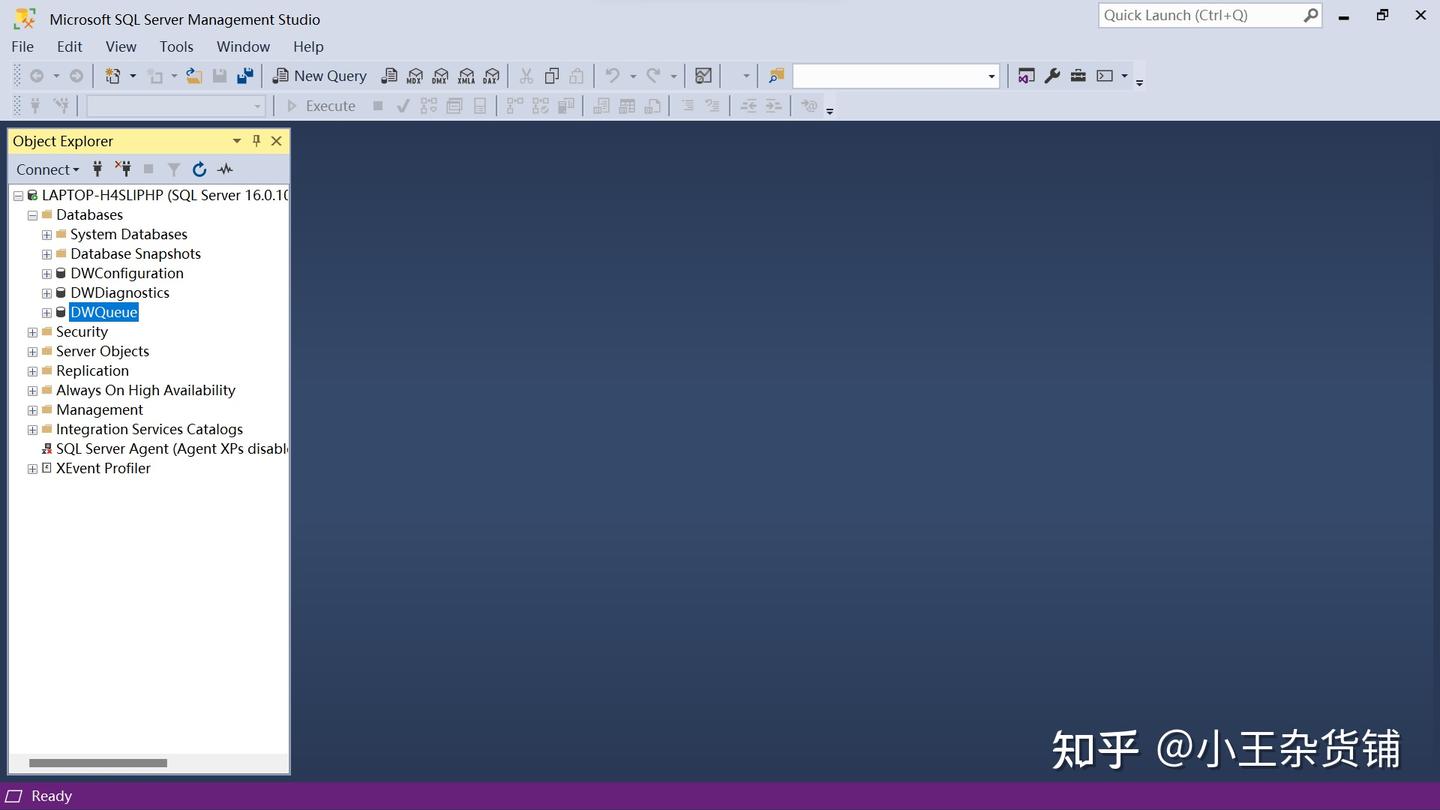
Task: Toggle auto-hide on Object Explorer
Action: click(256, 141)
